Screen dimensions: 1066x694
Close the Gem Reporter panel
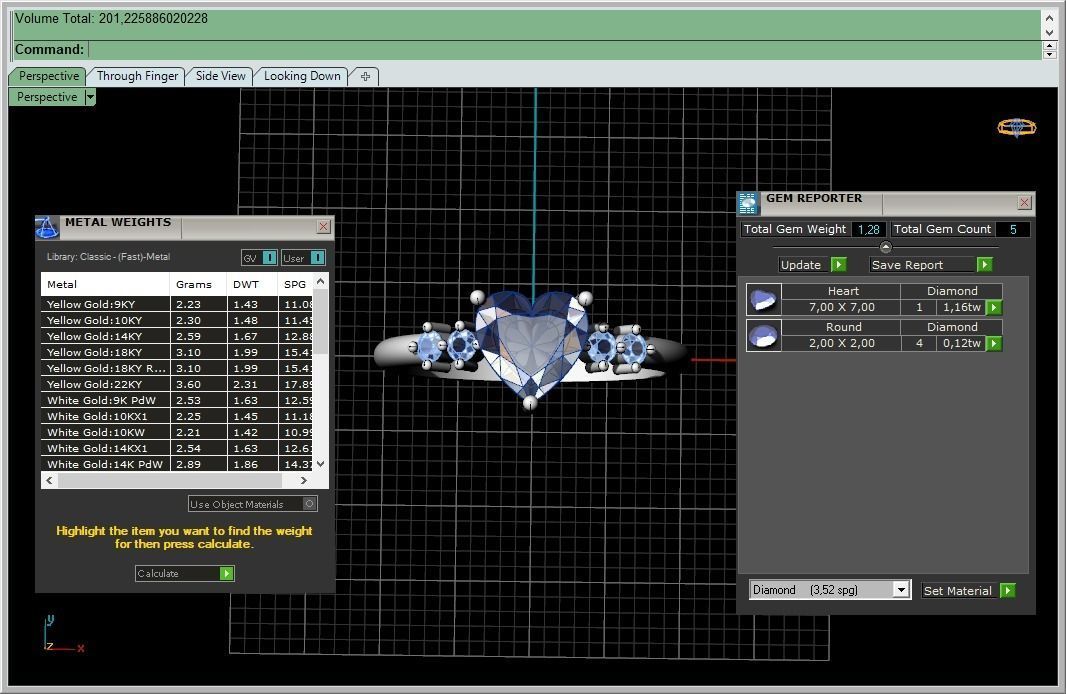click(x=1024, y=202)
